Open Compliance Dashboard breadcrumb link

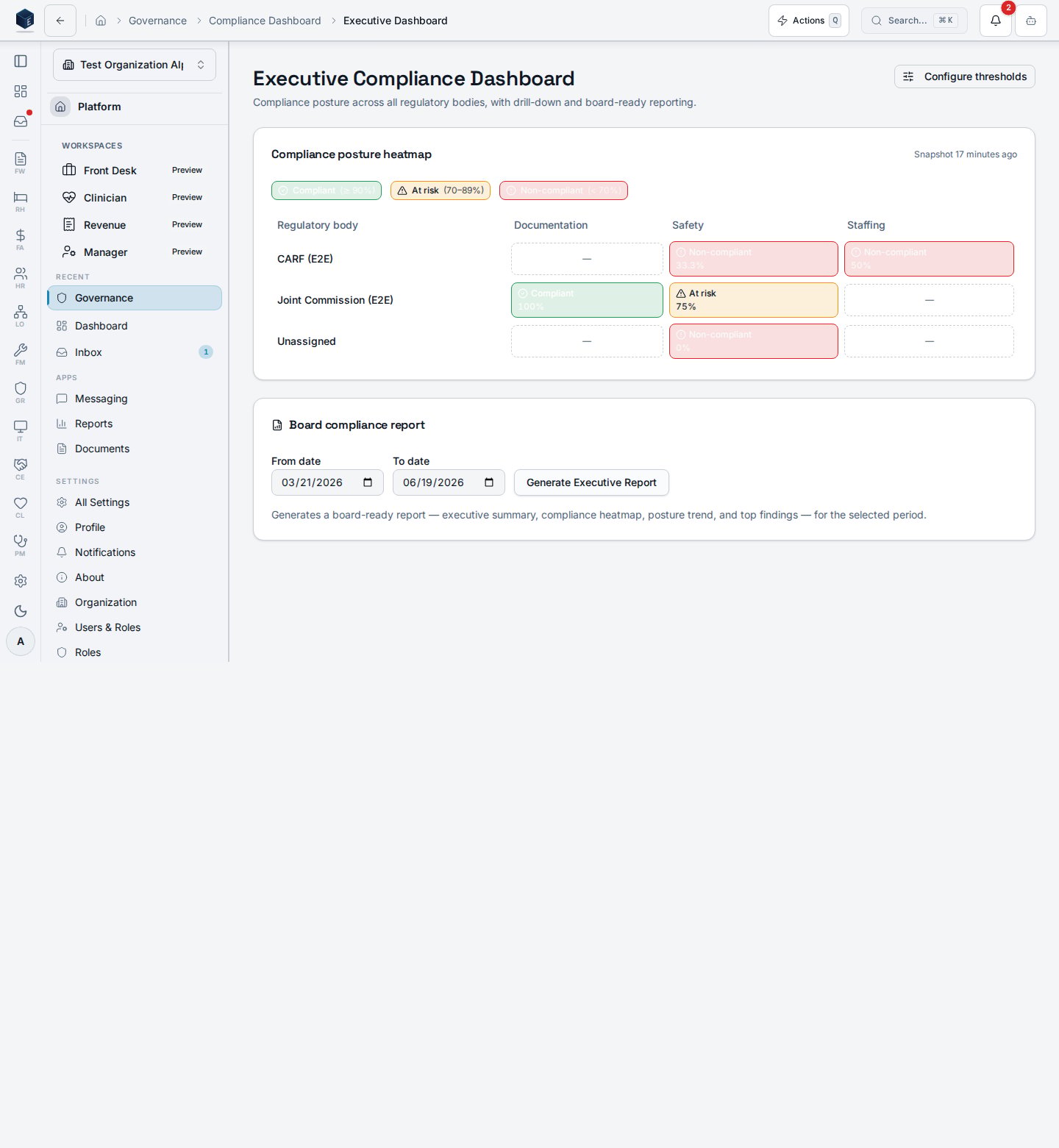(265, 21)
